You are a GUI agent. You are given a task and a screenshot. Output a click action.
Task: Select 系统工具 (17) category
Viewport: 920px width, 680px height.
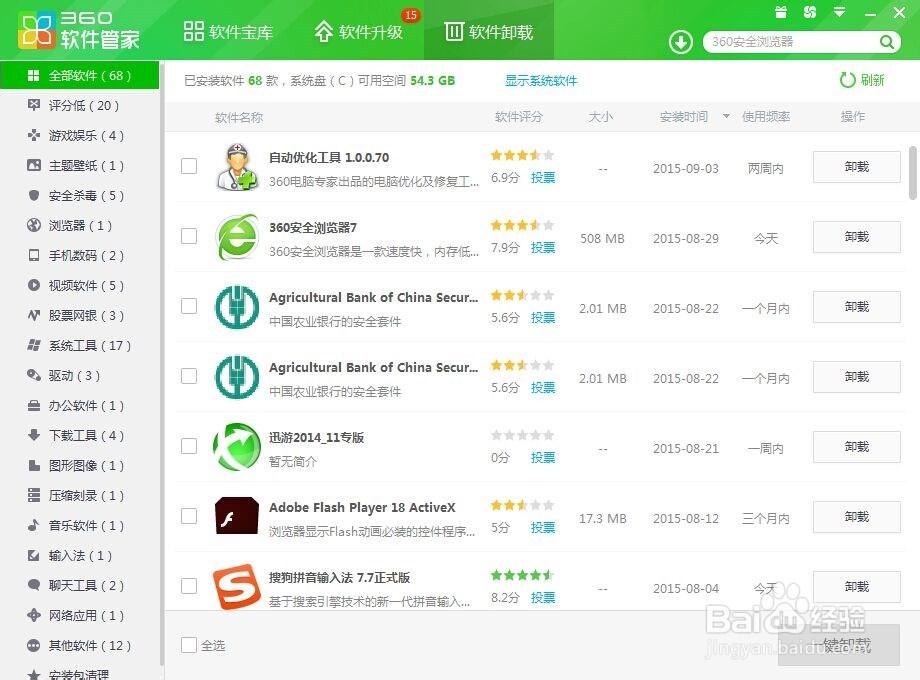click(x=80, y=346)
